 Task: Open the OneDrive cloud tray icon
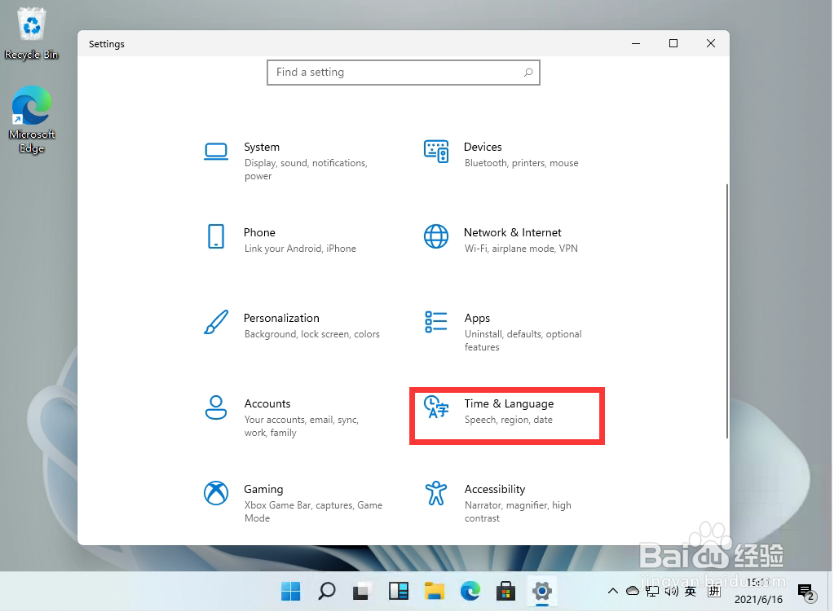pyautogui.click(x=632, y=591)
